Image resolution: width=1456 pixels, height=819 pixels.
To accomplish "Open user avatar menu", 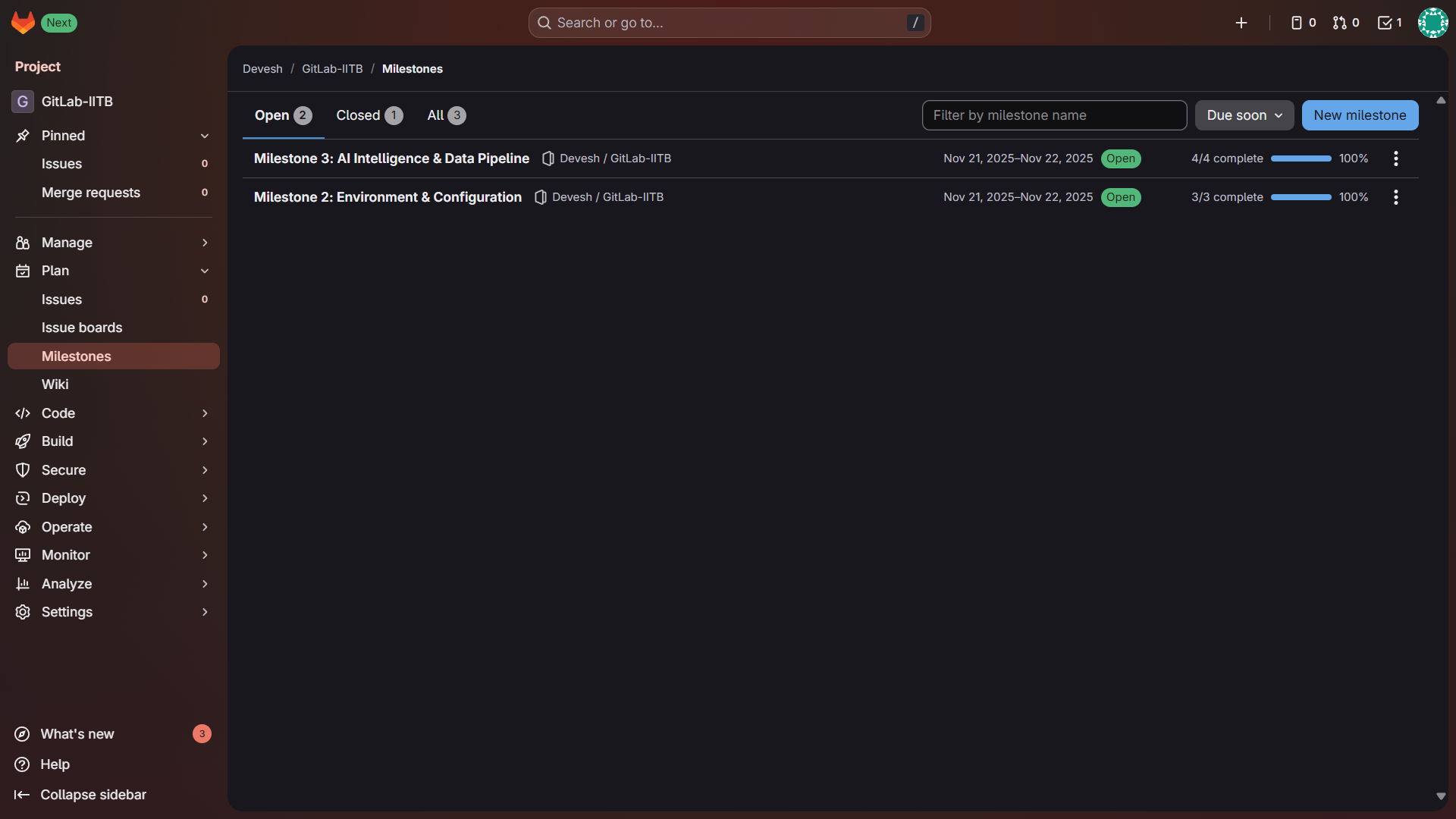I will pyautogui.click(x=1432, y=23).
